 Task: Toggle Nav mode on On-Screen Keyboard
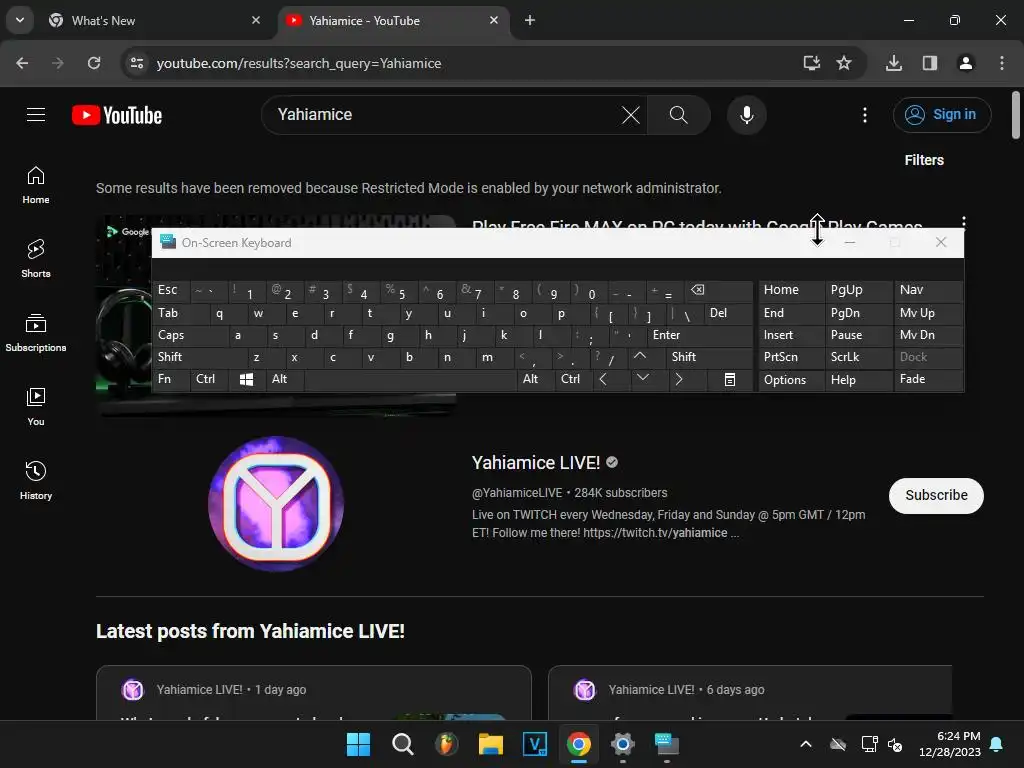click(x=927, y=290)
